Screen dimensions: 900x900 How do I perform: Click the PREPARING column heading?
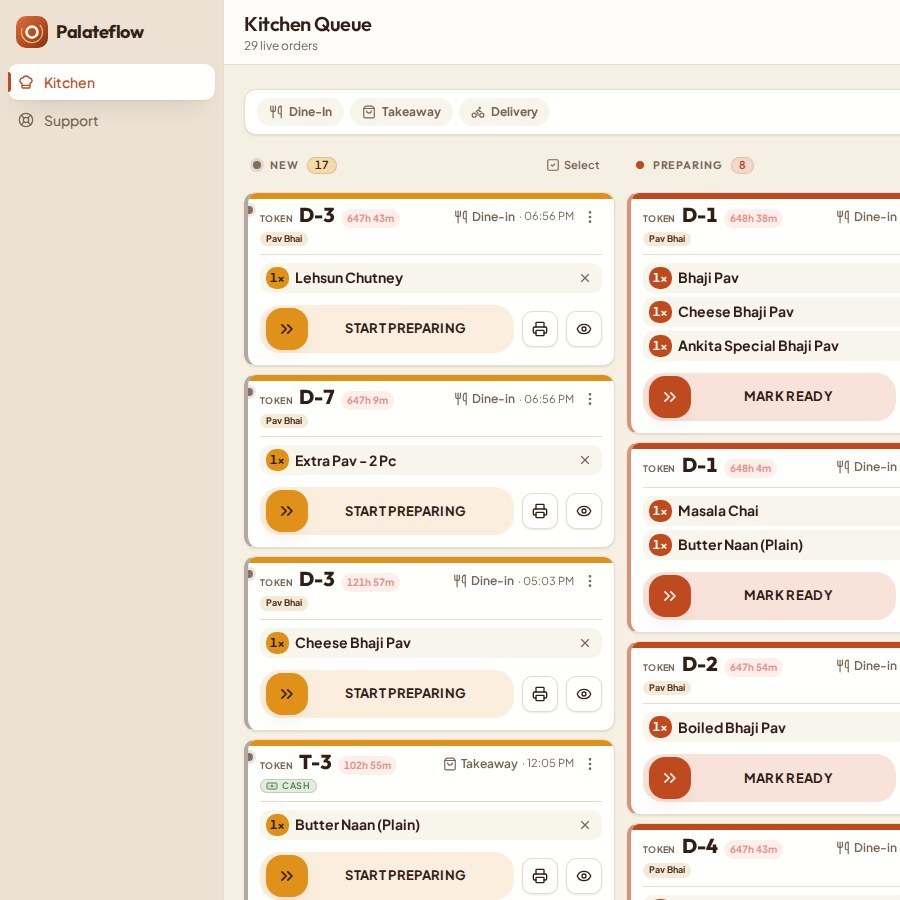point(687,165)
